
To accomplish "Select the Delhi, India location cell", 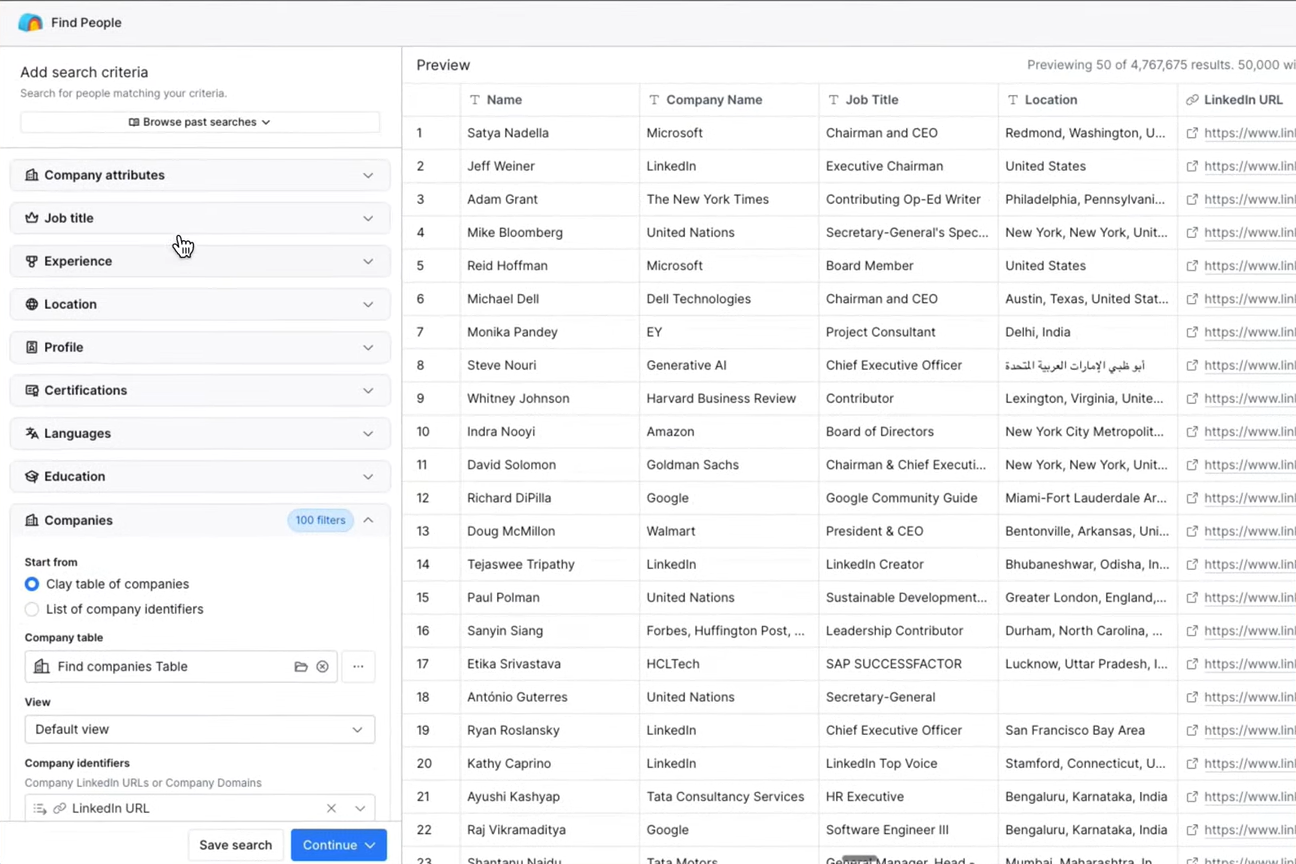I will [x=1088, y=332].
